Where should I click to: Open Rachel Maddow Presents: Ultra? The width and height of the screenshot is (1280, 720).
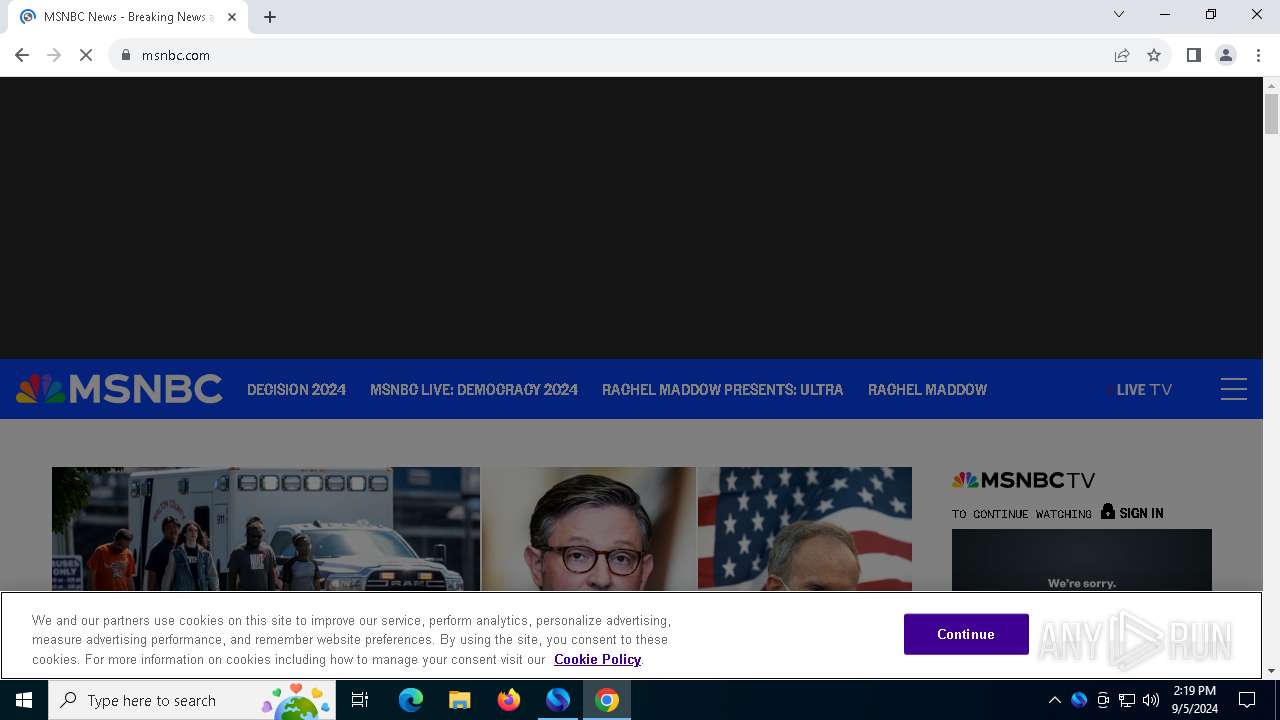(x=723, y=390)
